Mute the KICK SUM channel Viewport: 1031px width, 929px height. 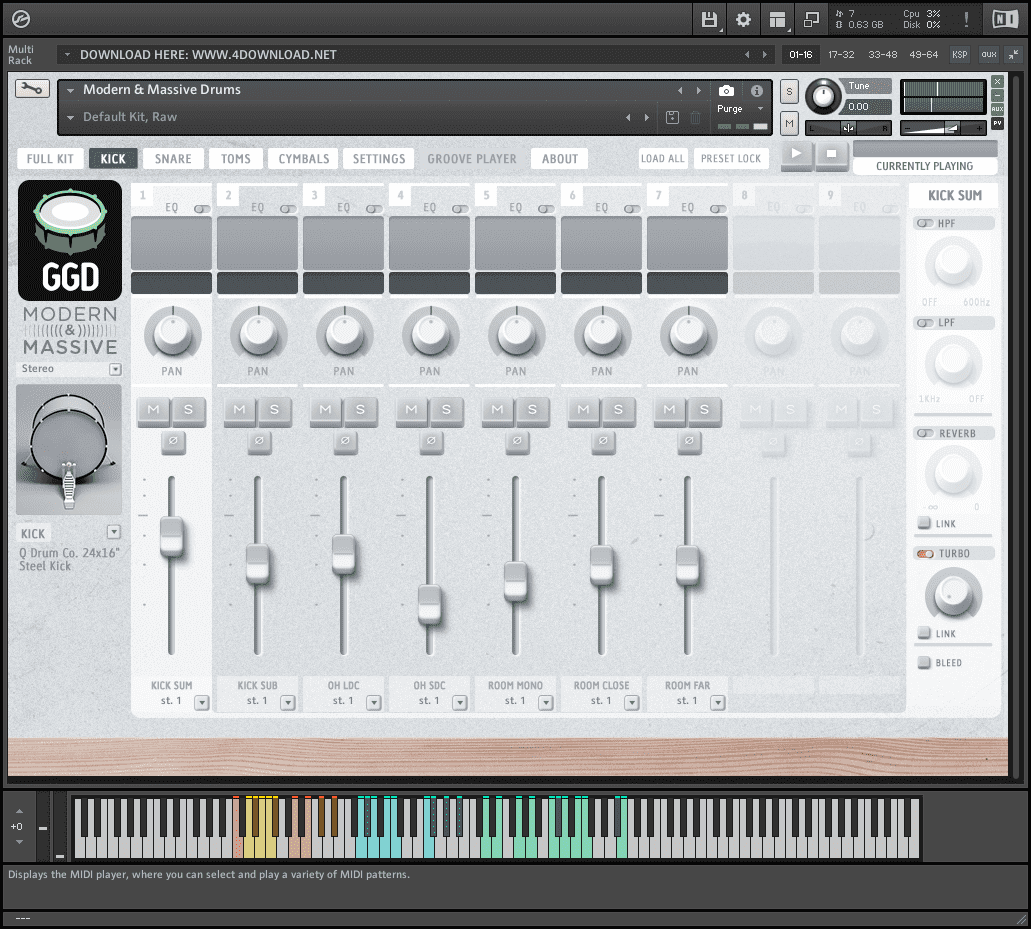click(154, 410)
